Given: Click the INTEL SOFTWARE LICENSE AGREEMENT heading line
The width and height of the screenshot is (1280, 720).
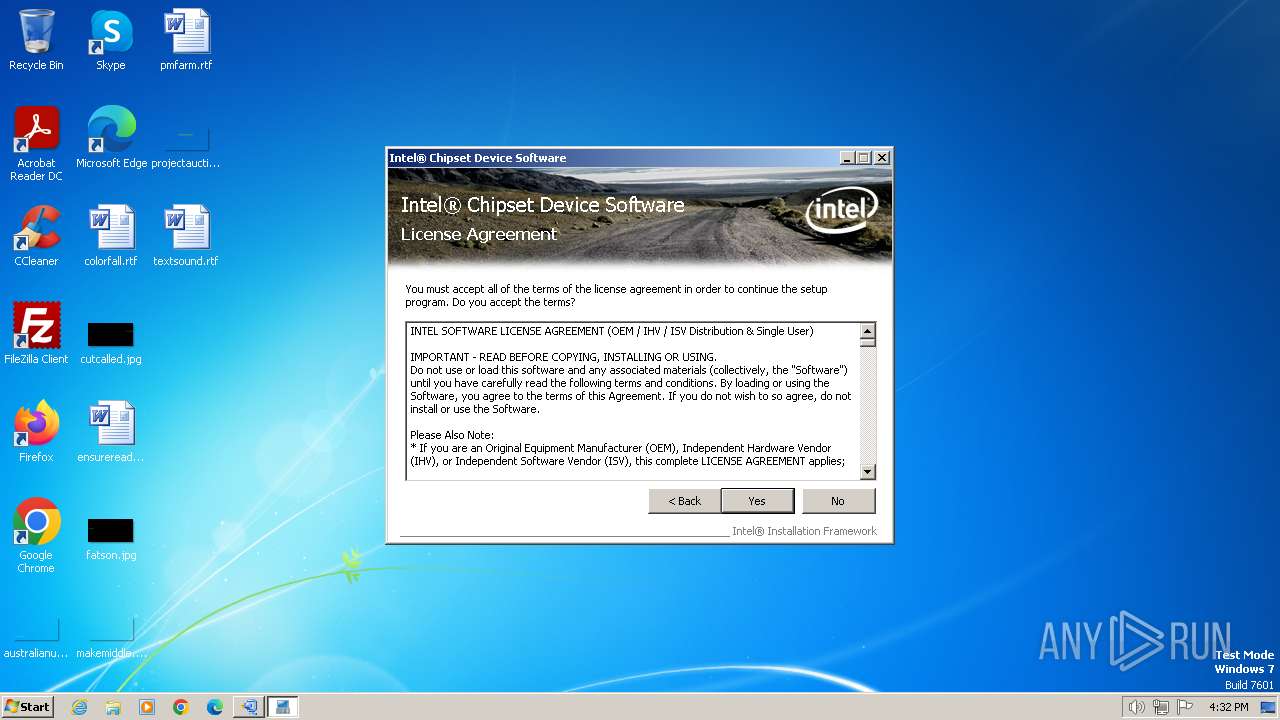Looking at the screenshot, I should pyautogui.click(x=611, y=331).
